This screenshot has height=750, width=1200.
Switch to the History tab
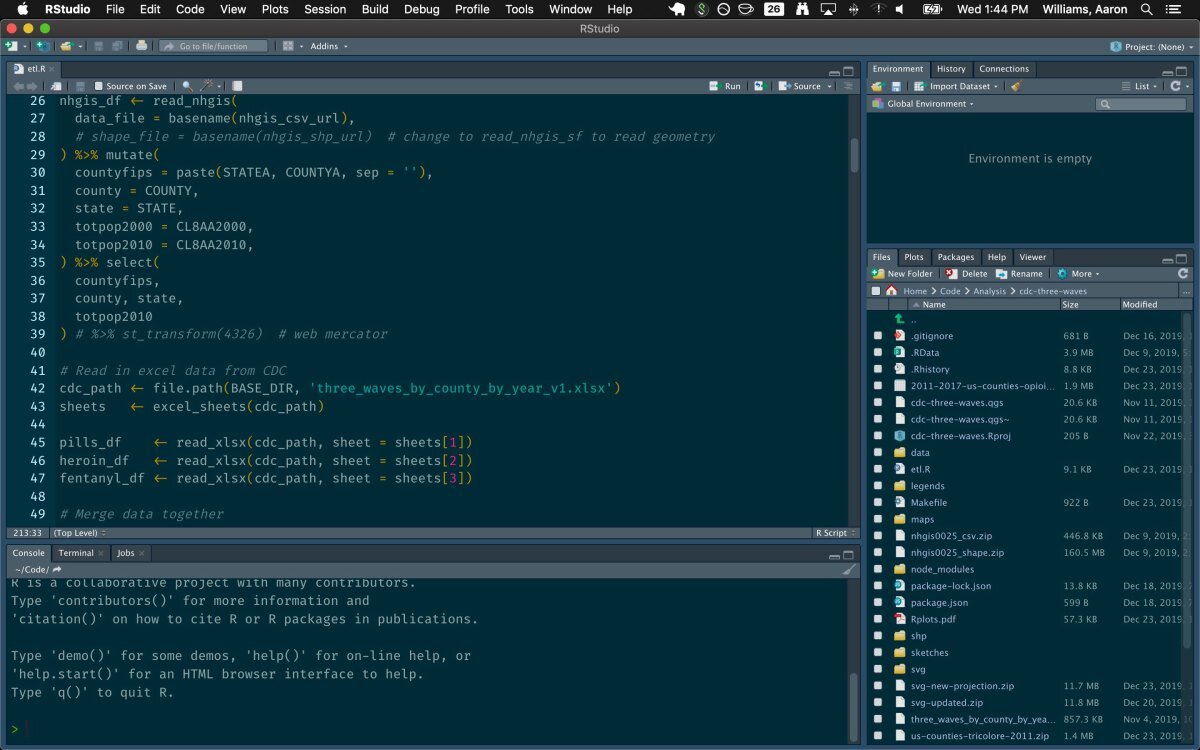click(x=951, y=69)
